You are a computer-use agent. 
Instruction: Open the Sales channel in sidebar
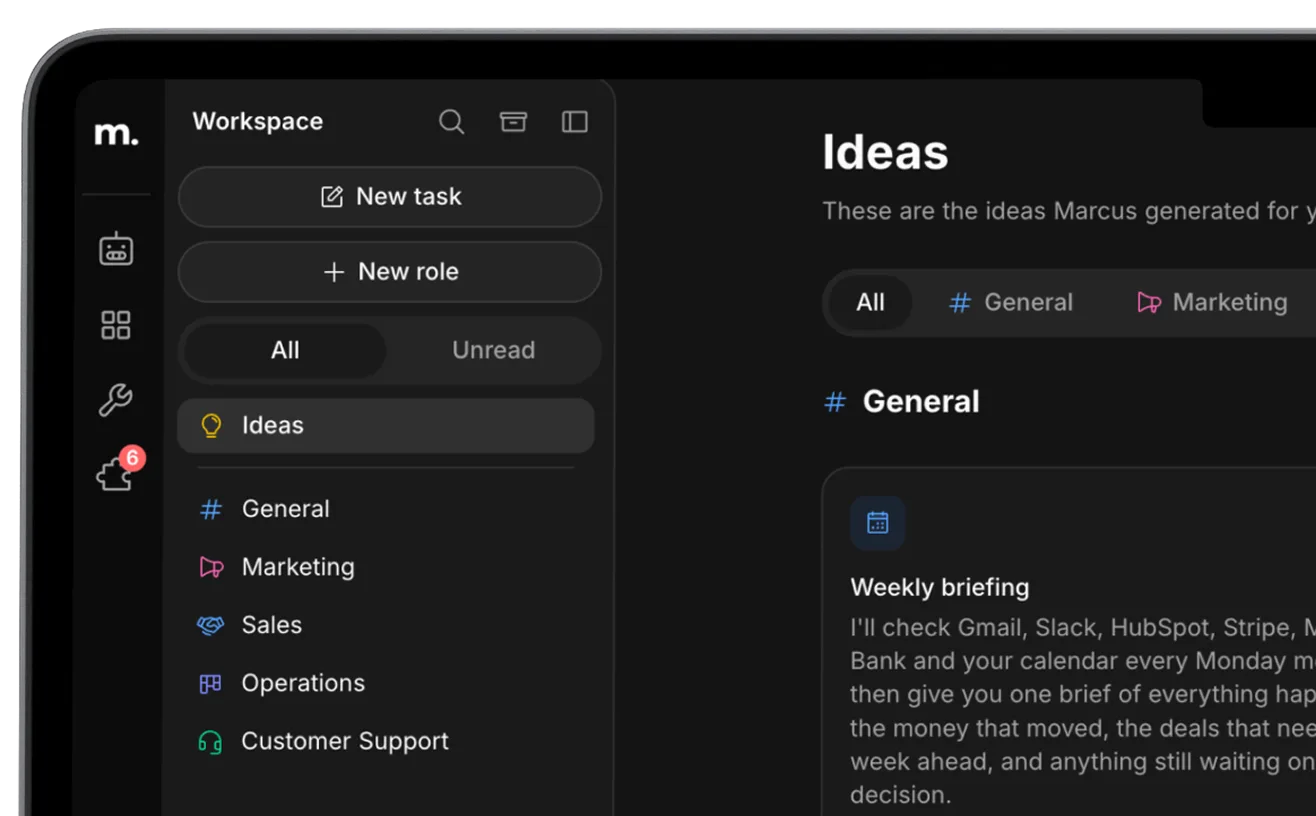[386, 625]
